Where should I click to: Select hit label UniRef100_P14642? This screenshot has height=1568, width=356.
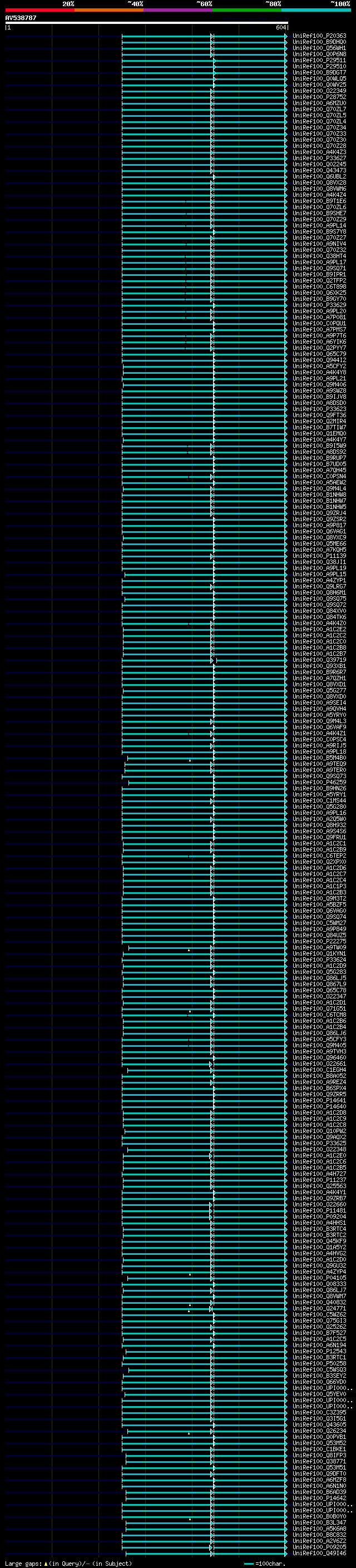click(319, 1498)
